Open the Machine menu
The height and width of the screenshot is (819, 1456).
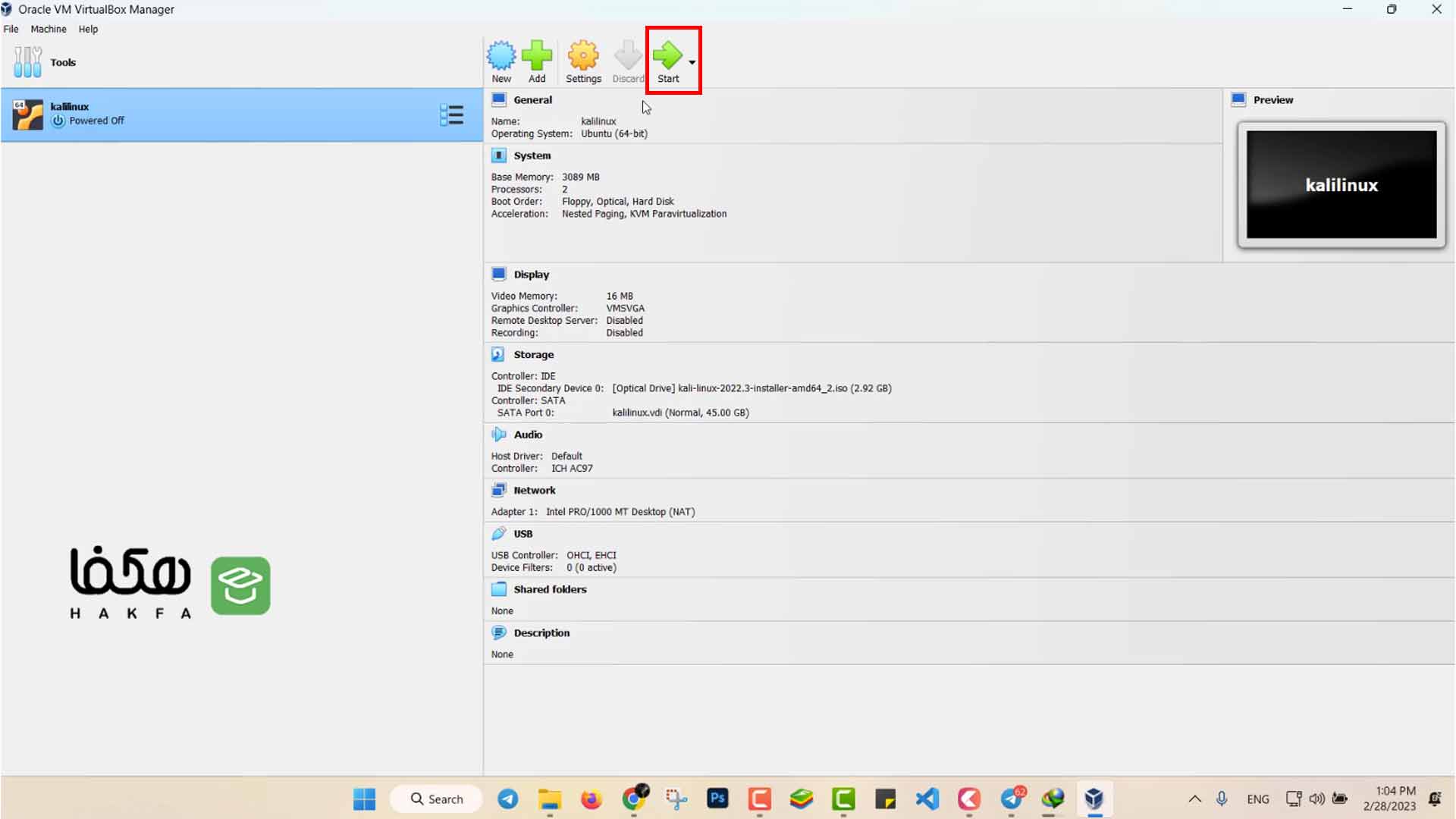click(49, 29)
